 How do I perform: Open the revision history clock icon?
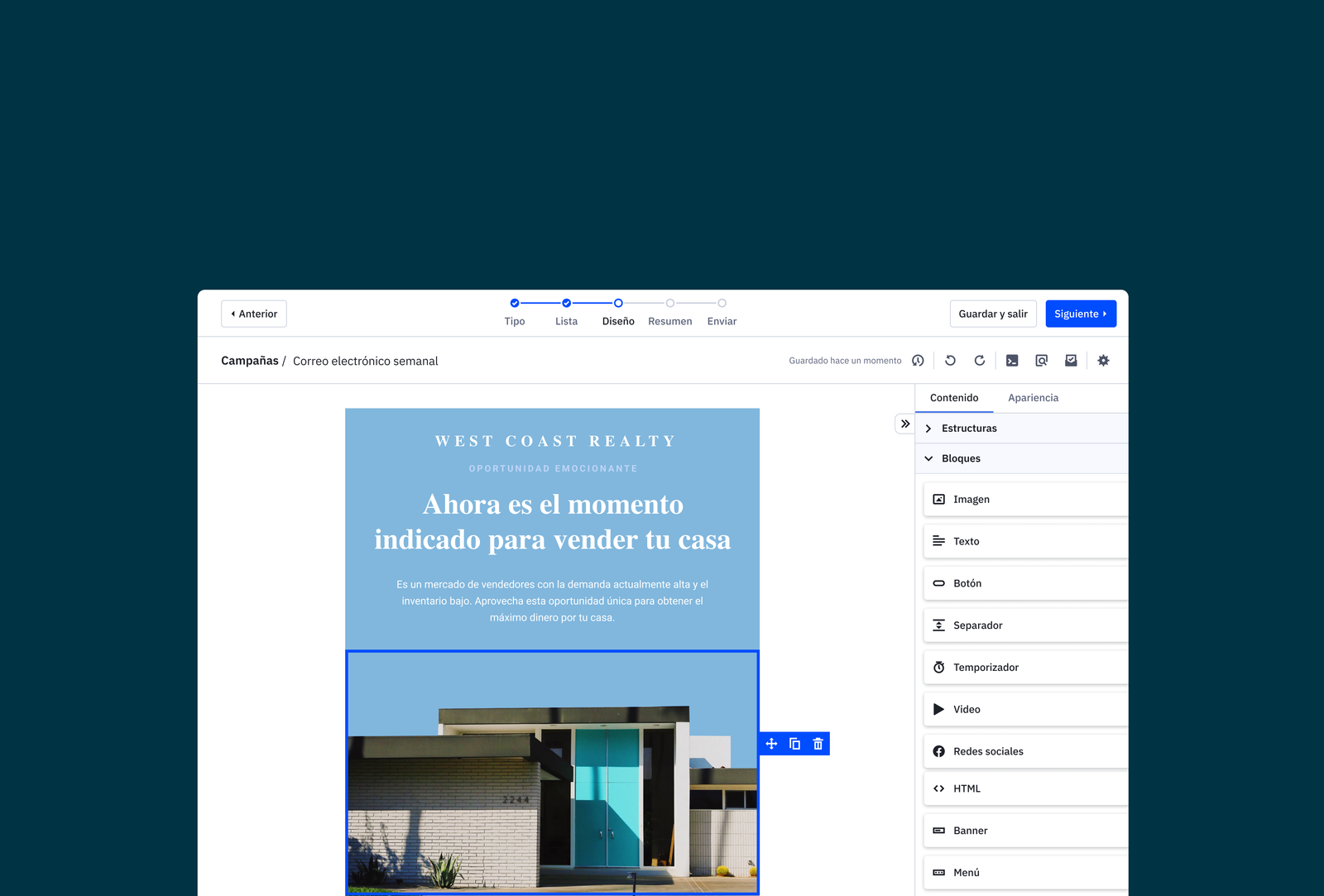click(918, 361)
